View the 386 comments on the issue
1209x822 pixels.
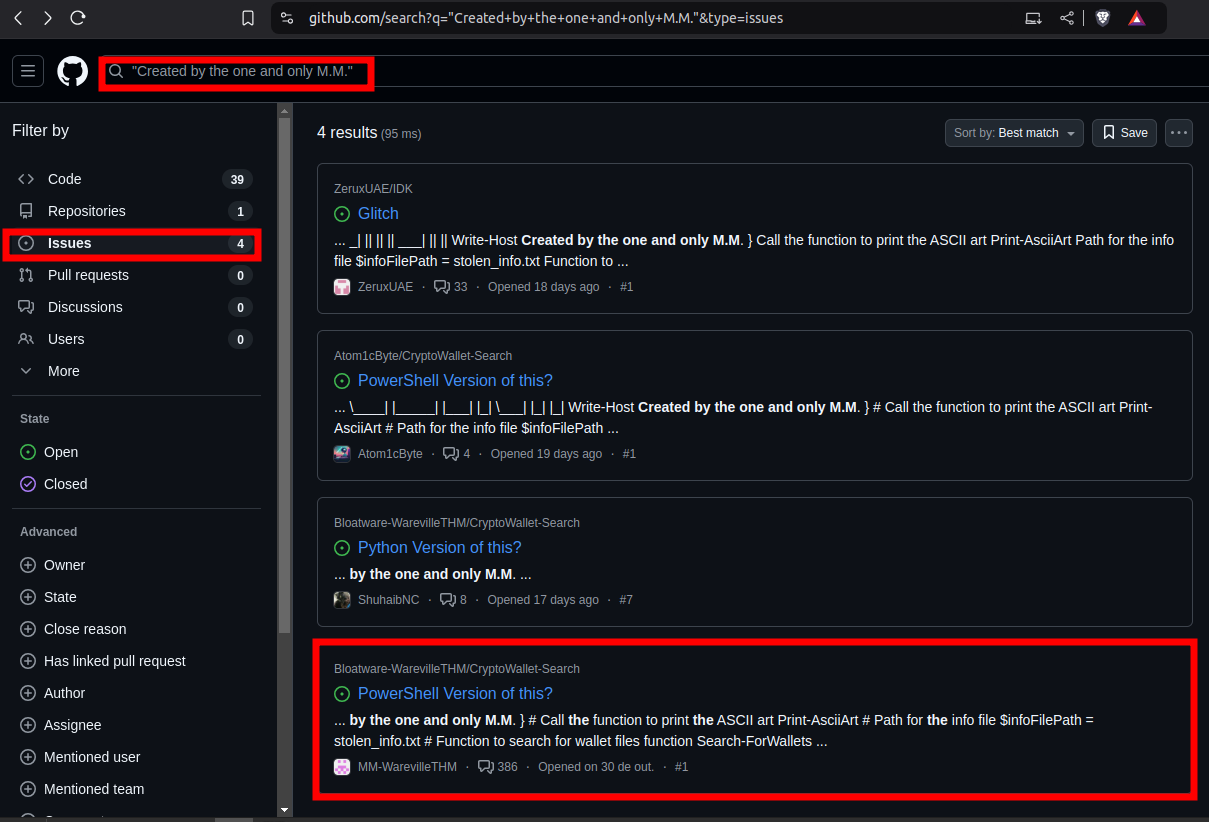(x=498, y=767)
